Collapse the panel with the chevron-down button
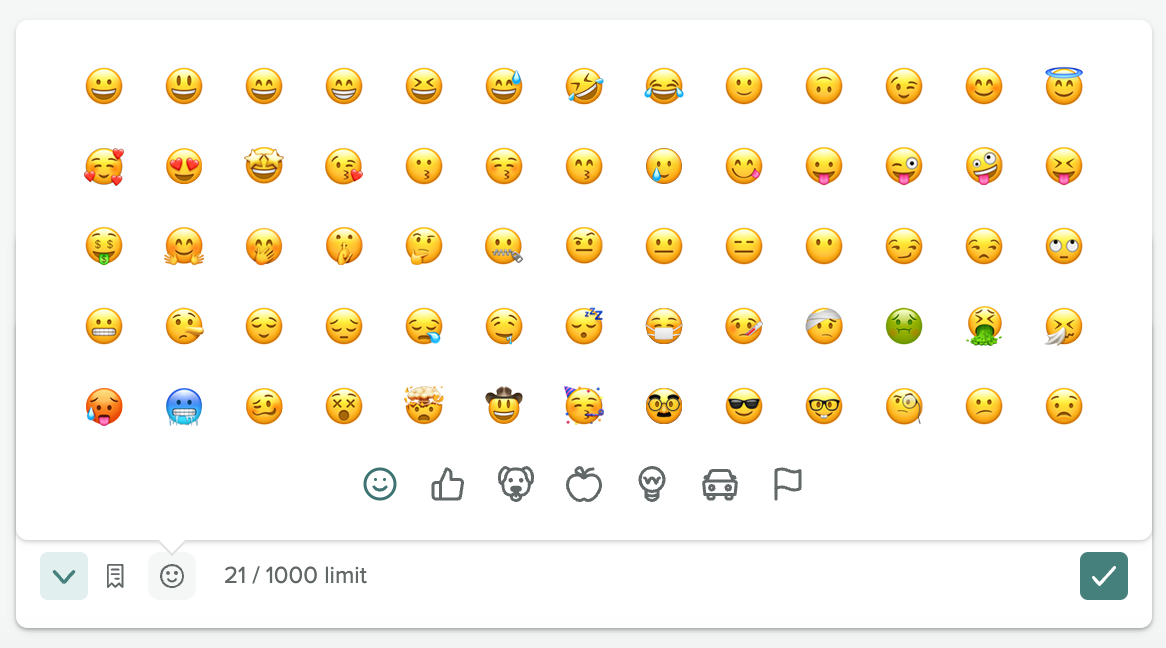 click(x=64, y=576)
